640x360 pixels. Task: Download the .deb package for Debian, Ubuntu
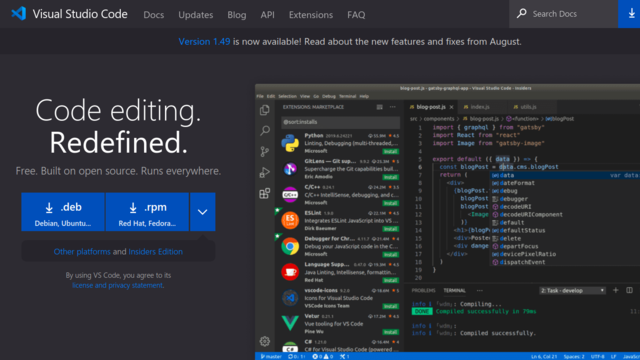[x=63, y=212]
